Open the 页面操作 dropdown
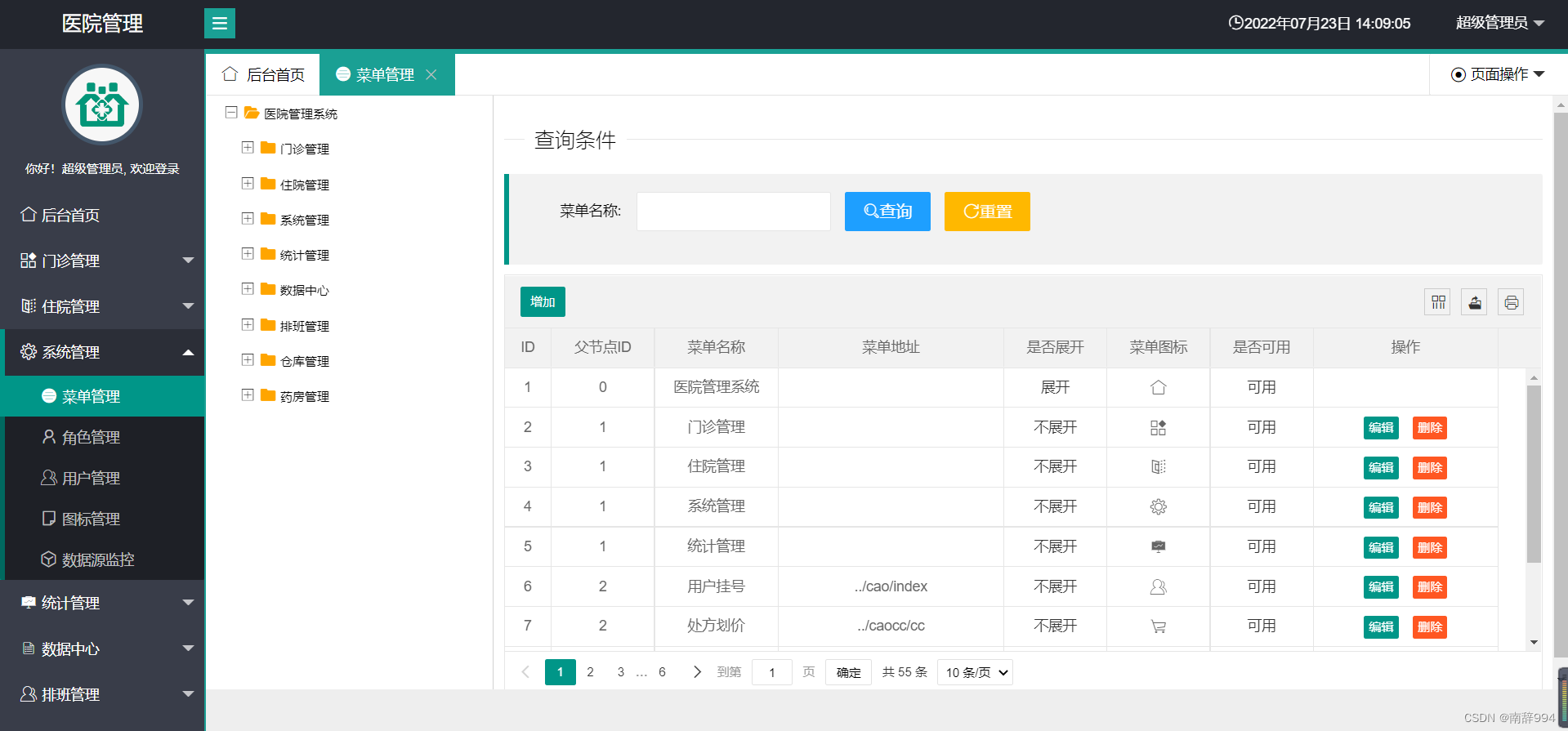Viewport: 1568px width, 731px height. click(1498, 74)
